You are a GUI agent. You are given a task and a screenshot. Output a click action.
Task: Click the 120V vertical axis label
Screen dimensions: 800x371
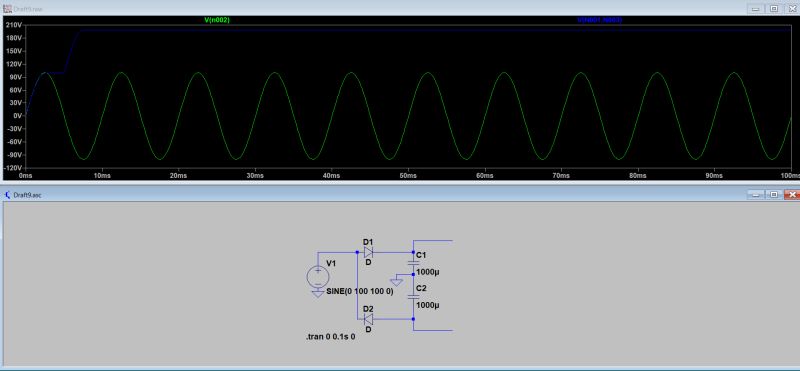13,64
